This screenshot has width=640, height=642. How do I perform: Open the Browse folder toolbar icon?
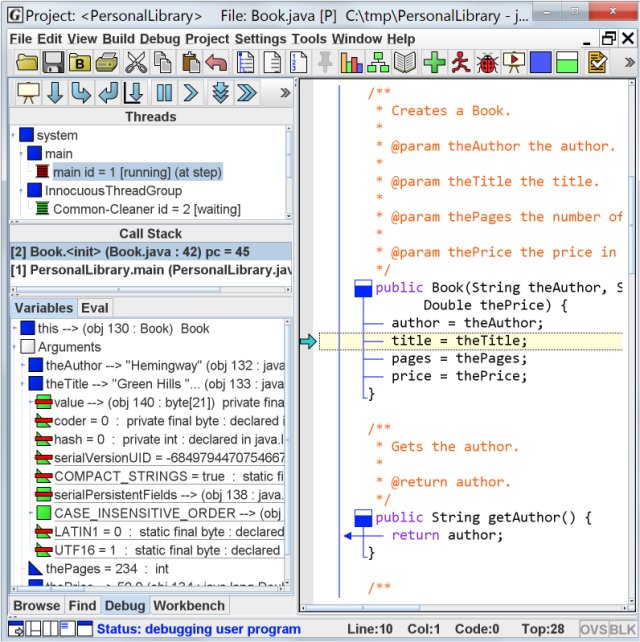(27, 63)
